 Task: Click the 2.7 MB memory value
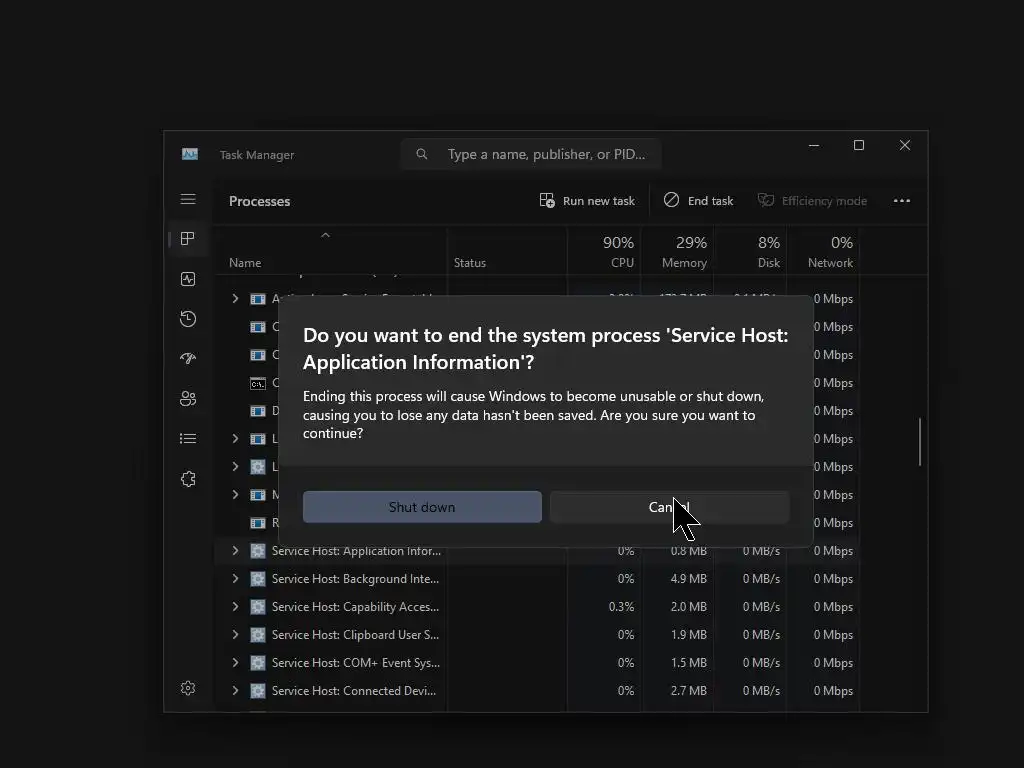[688, 691]
